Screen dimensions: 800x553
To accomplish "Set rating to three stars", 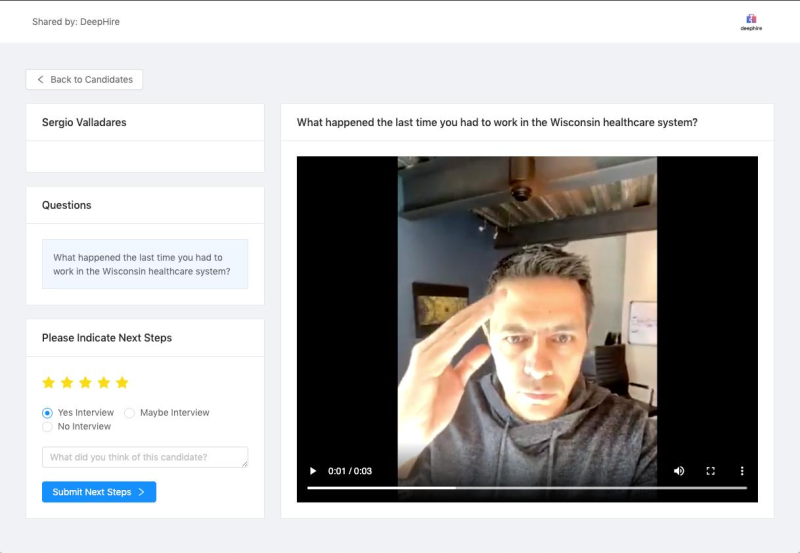I will point(85,383).
